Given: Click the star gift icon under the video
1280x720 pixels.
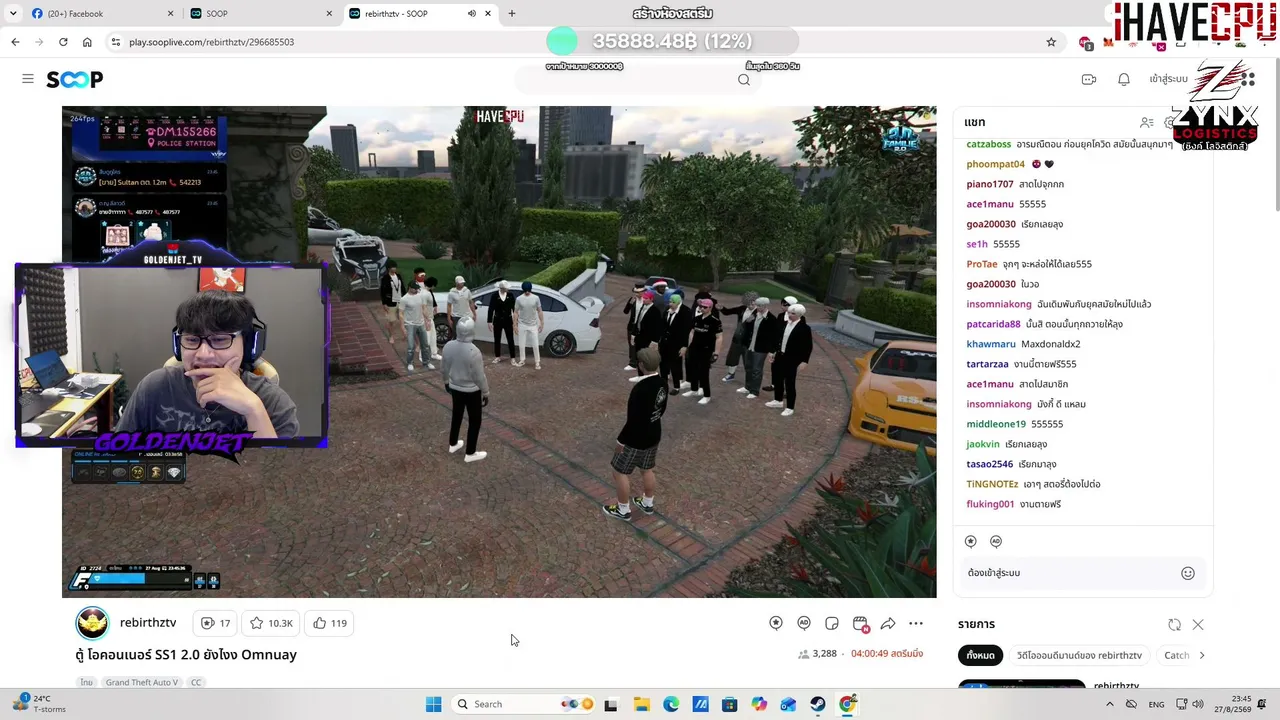Looking at the screenshot, I should click(x=776, y=623).
